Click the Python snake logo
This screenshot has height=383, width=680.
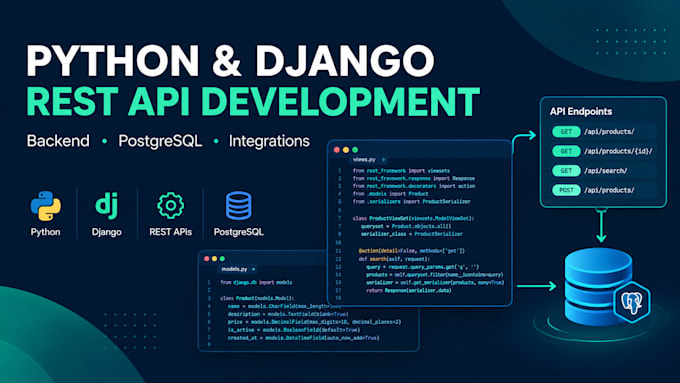[46, 206]
